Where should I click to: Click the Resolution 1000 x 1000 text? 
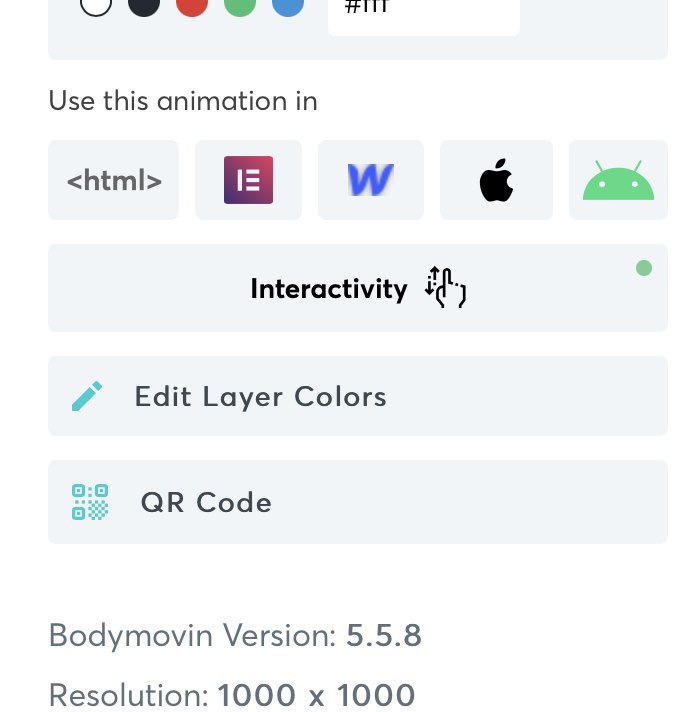pos(232,695)
